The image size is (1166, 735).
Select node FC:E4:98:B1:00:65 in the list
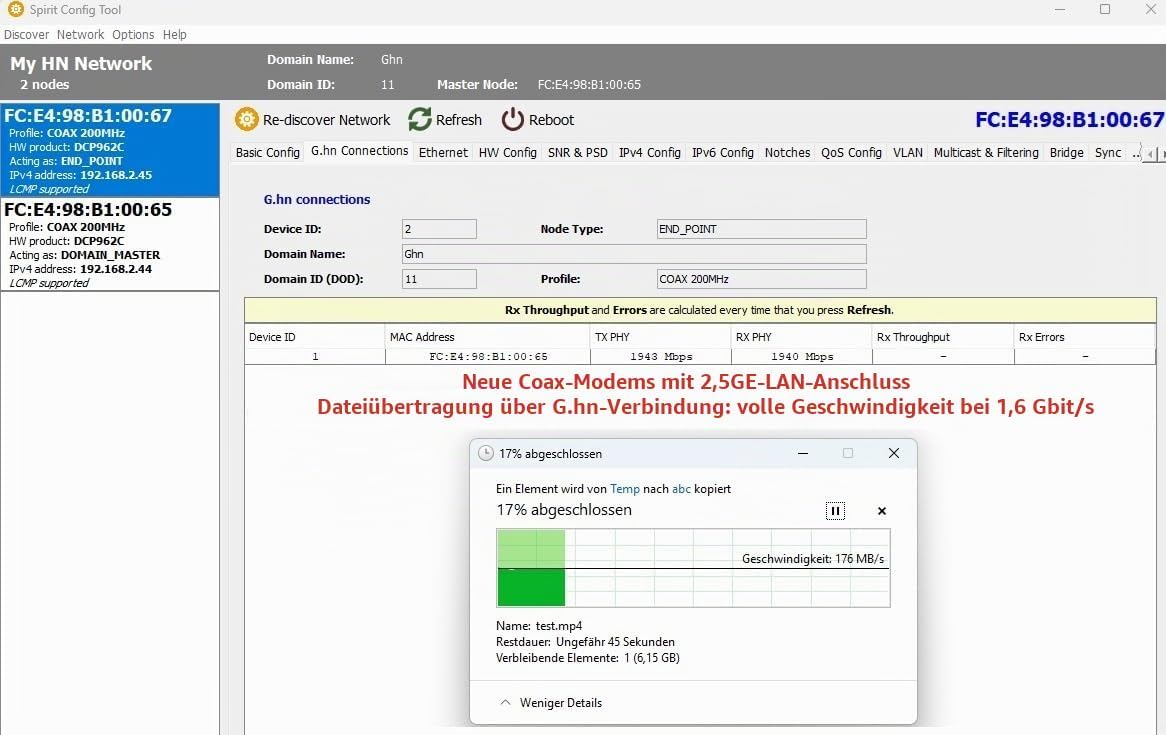tap(110, 244)
